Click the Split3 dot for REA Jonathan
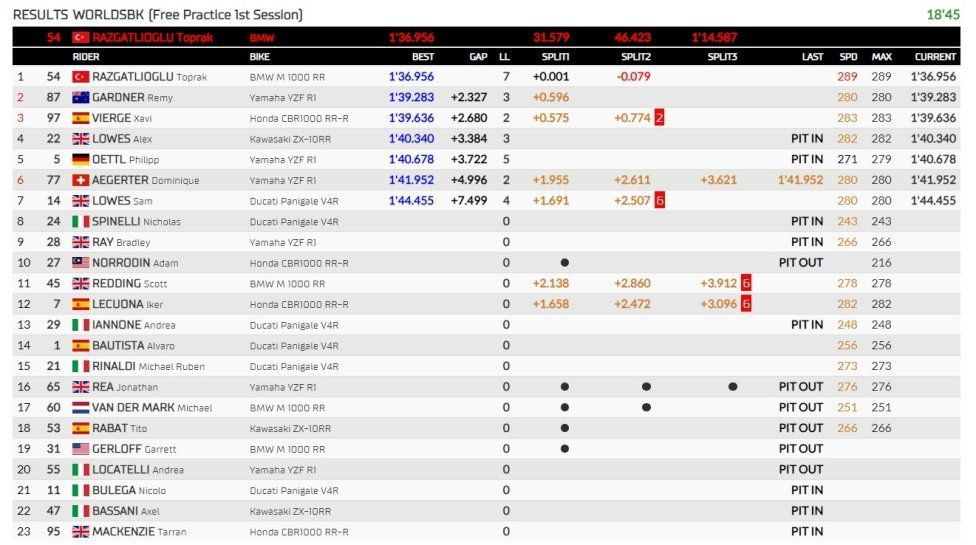976x545 pixels. pos(733,386)
